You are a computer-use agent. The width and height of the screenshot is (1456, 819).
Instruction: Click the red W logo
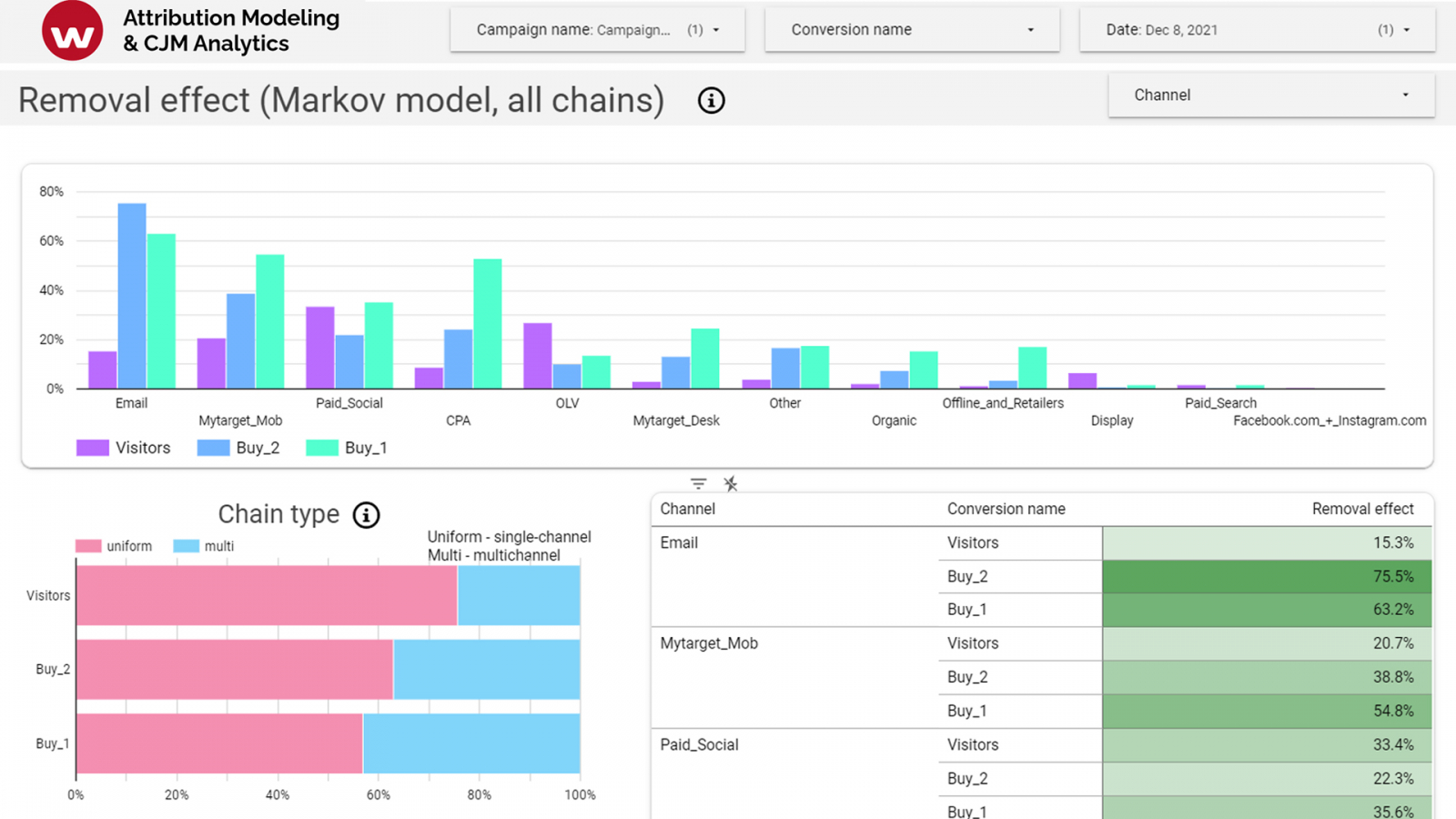[72, 32]
